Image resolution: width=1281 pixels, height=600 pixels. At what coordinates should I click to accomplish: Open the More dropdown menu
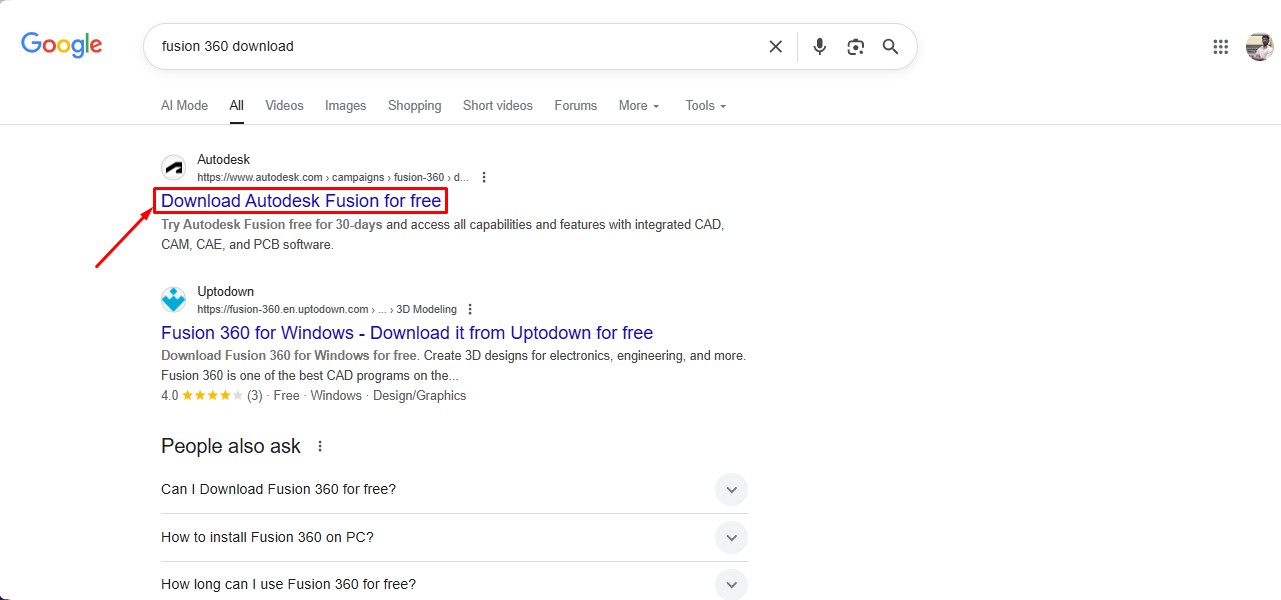[x=639, y=106]
